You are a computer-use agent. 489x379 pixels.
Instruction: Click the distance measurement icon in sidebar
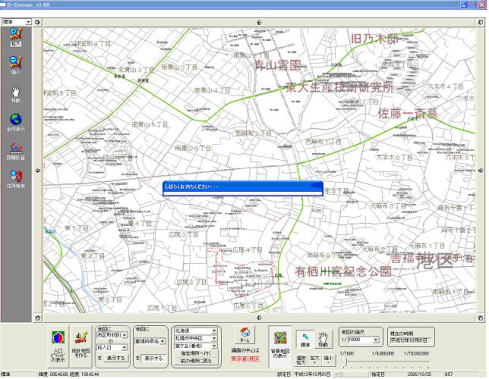click(x=16, y=151)
